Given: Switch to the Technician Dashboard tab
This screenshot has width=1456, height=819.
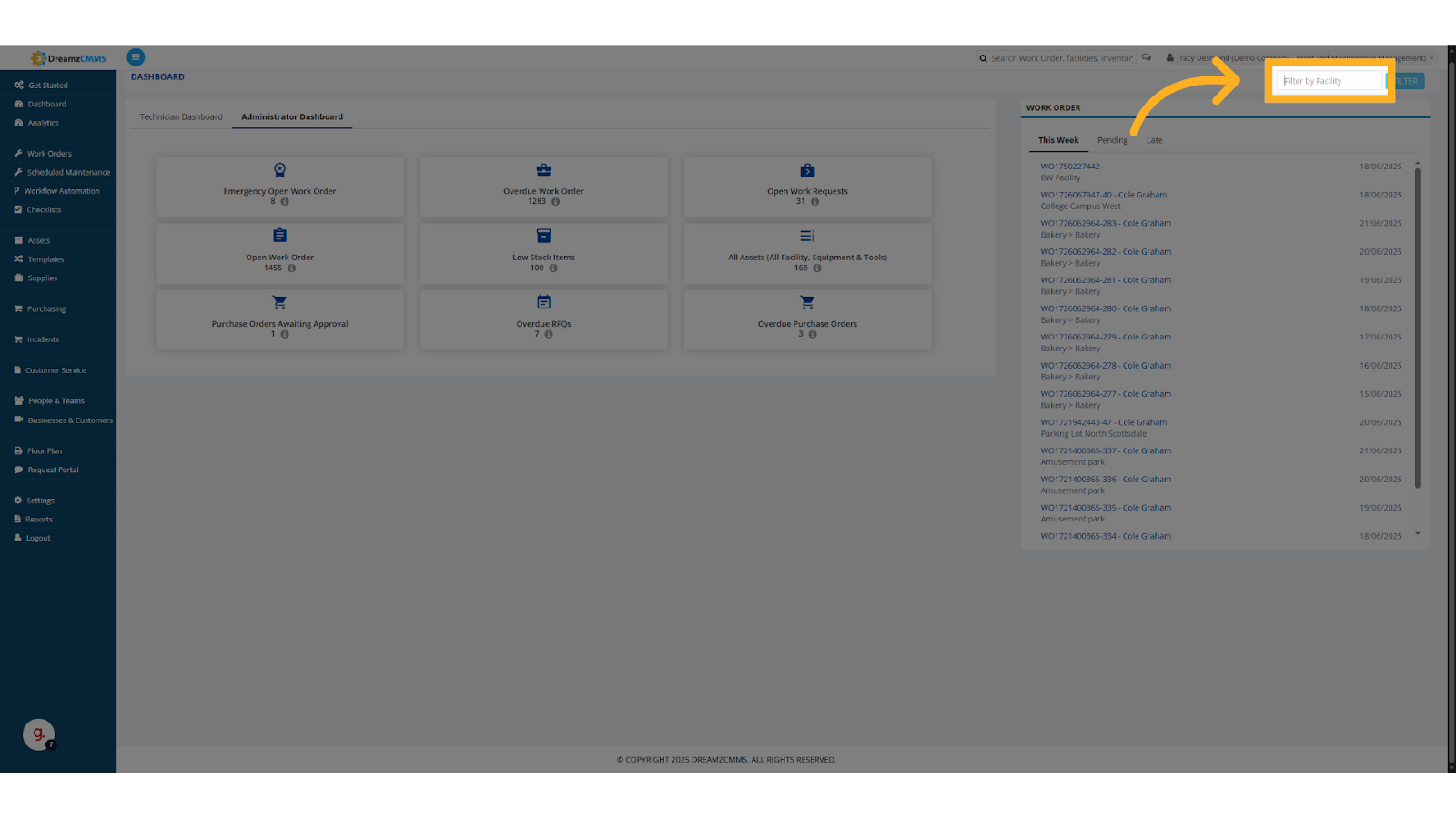Looking at the screenshot, I should 181,116.
